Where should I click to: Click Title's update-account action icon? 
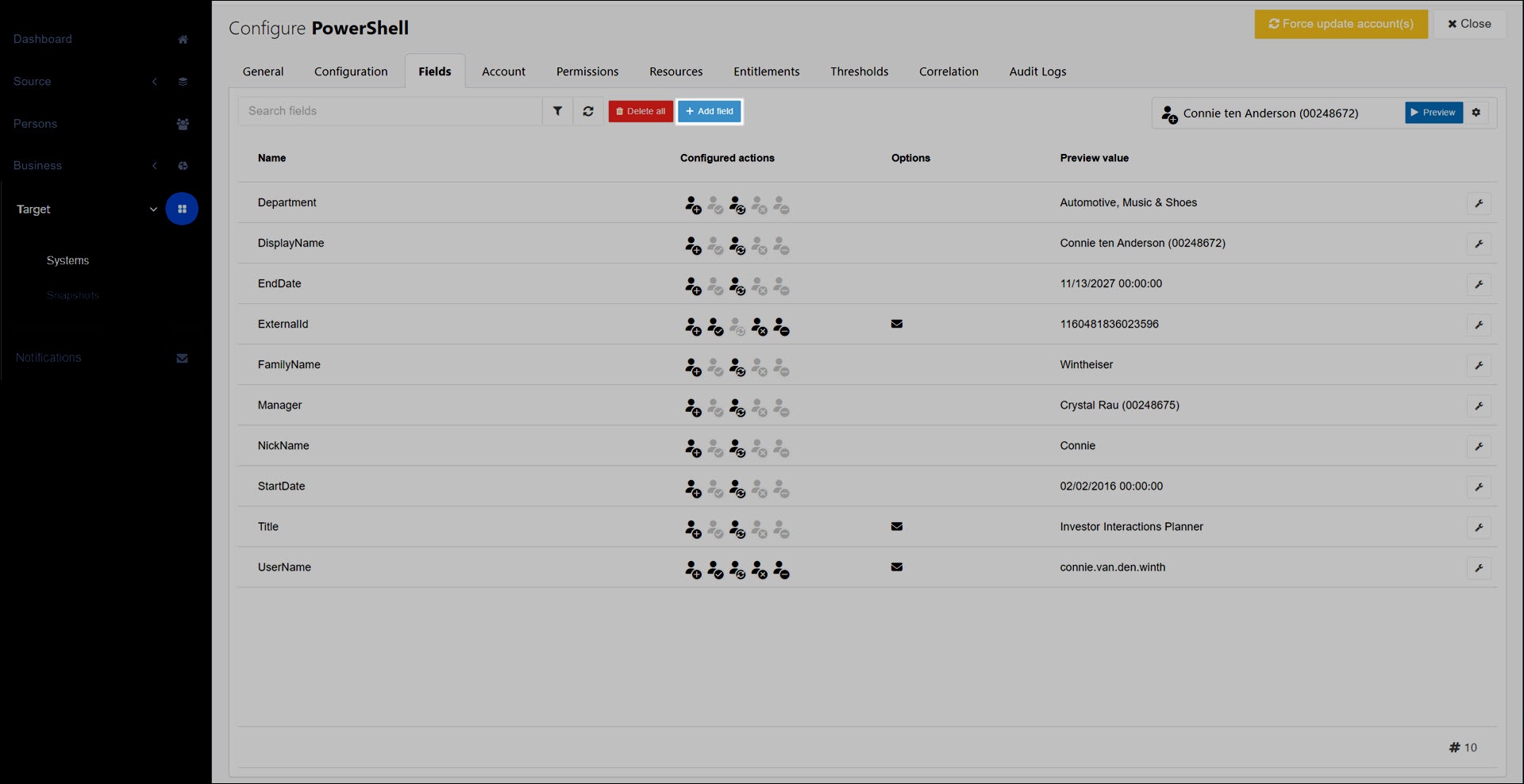point(737,528)
